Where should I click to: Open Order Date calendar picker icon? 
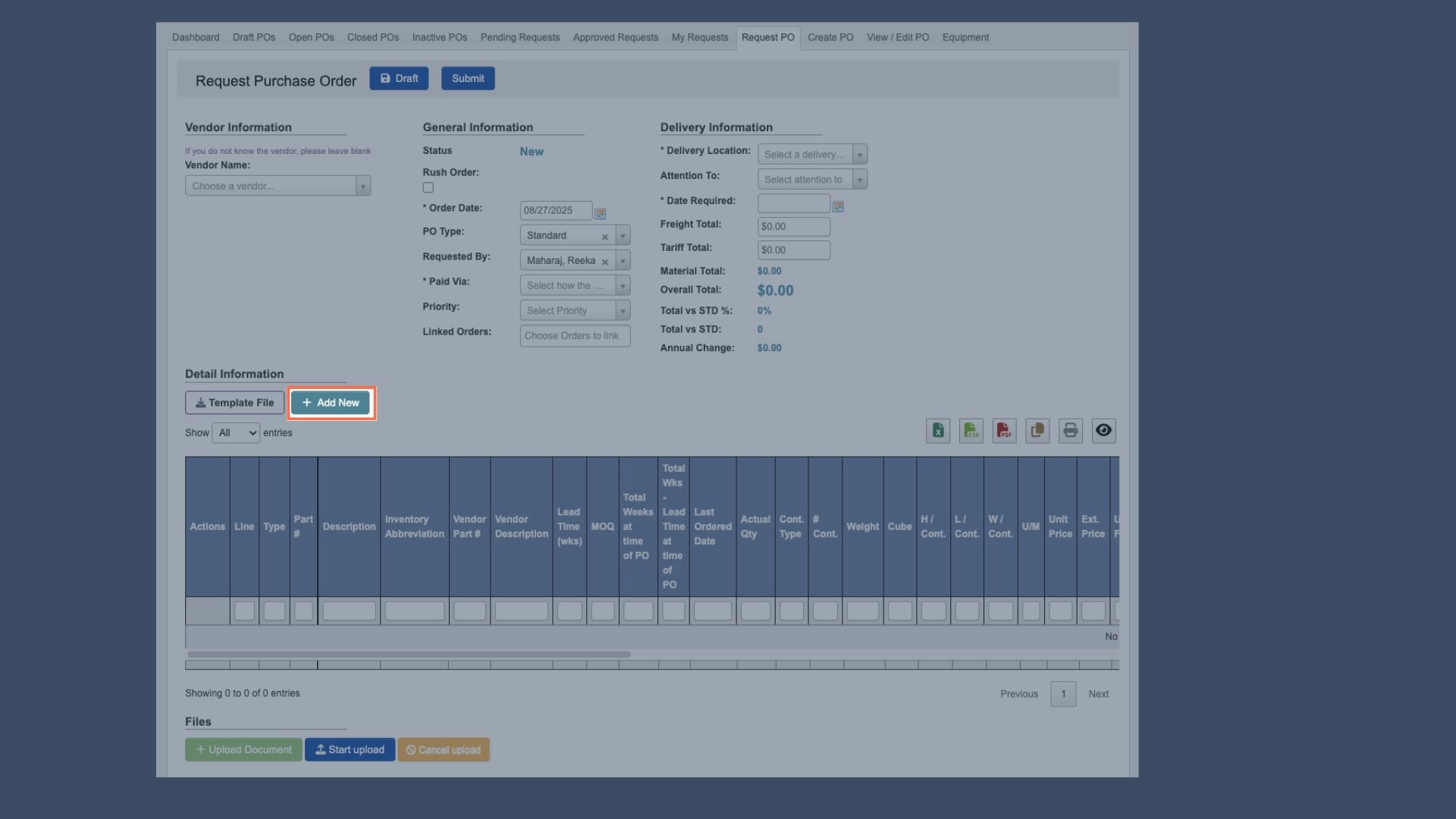pos(601,213)
